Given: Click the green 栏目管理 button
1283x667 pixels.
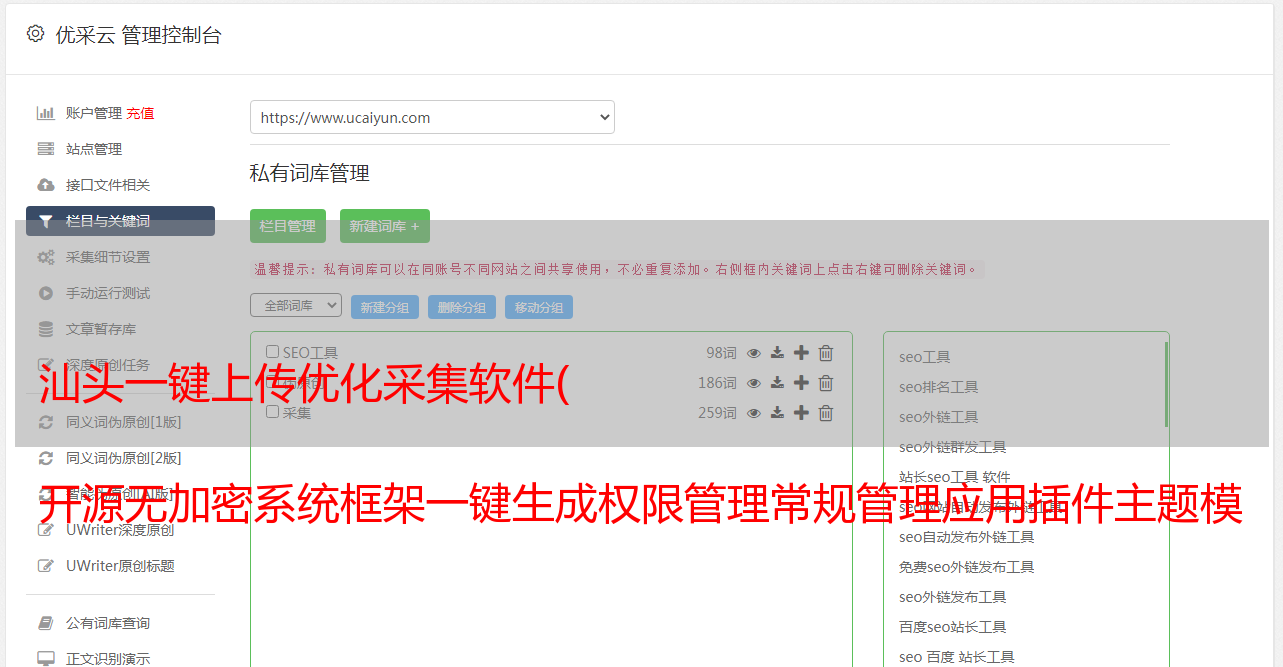Looking at the screenshot, I should click(x=288, y=226).
